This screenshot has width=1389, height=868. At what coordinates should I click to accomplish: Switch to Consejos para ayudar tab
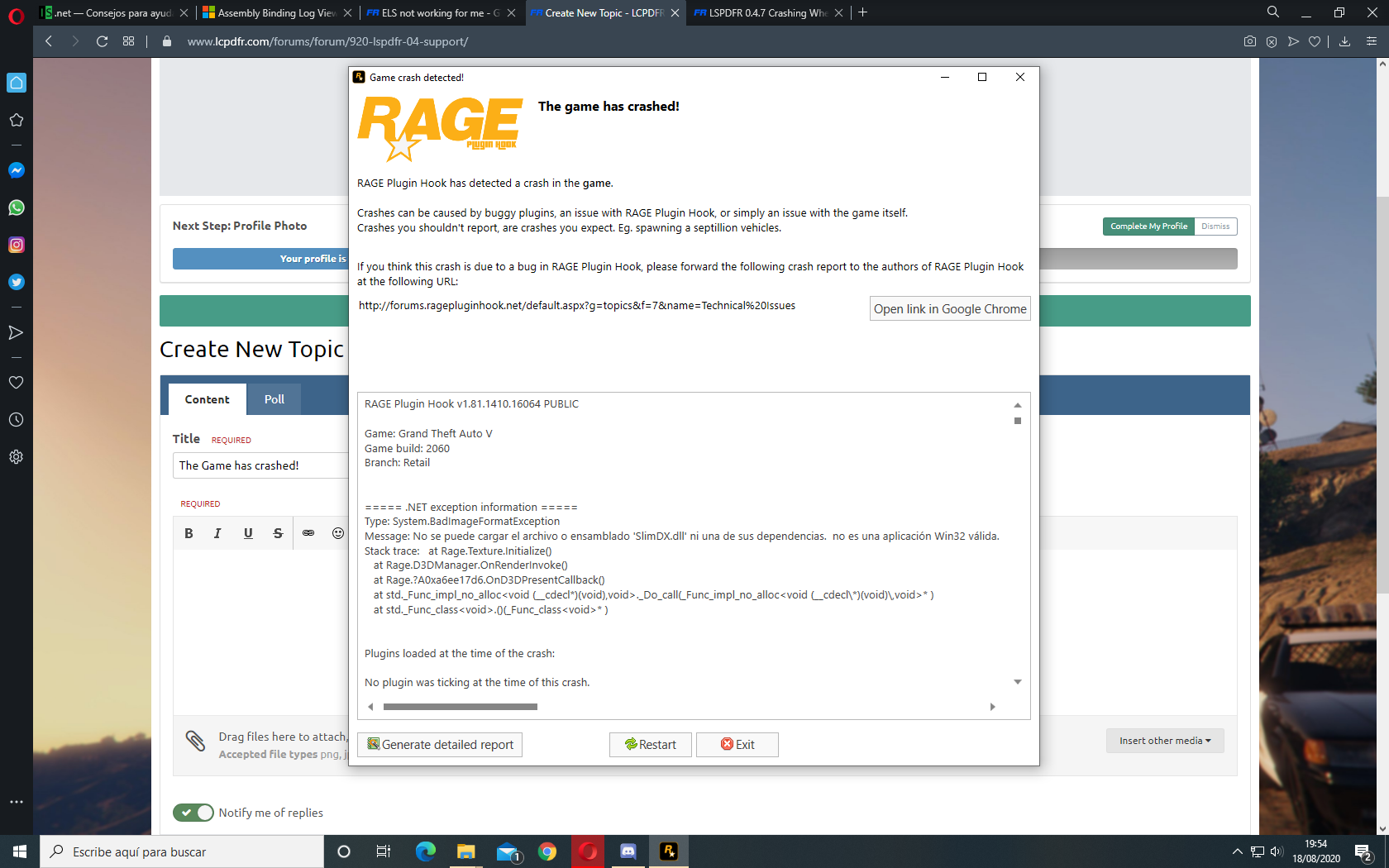[113, 12]
